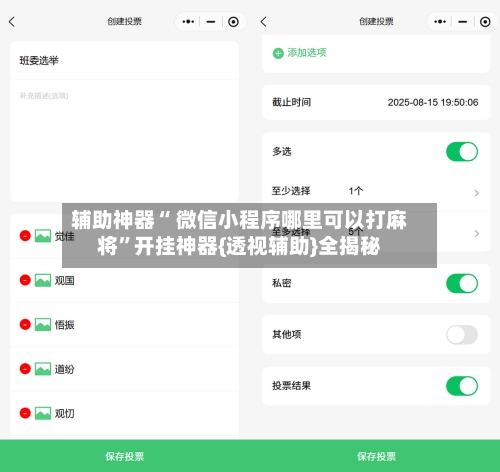Remove option 道纷 with red minus

pyautogui.click(x=25, y=369)
